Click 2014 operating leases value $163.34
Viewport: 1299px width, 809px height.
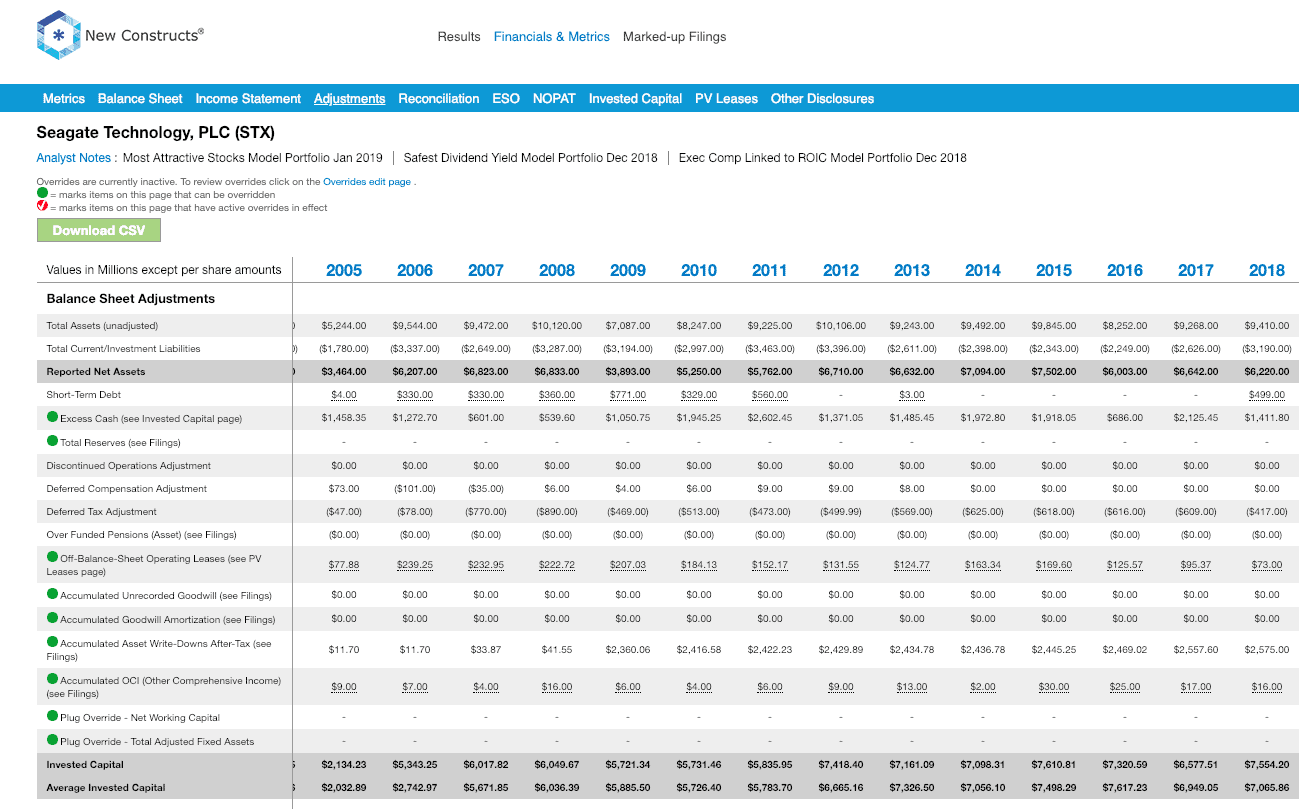click(983, 565)
